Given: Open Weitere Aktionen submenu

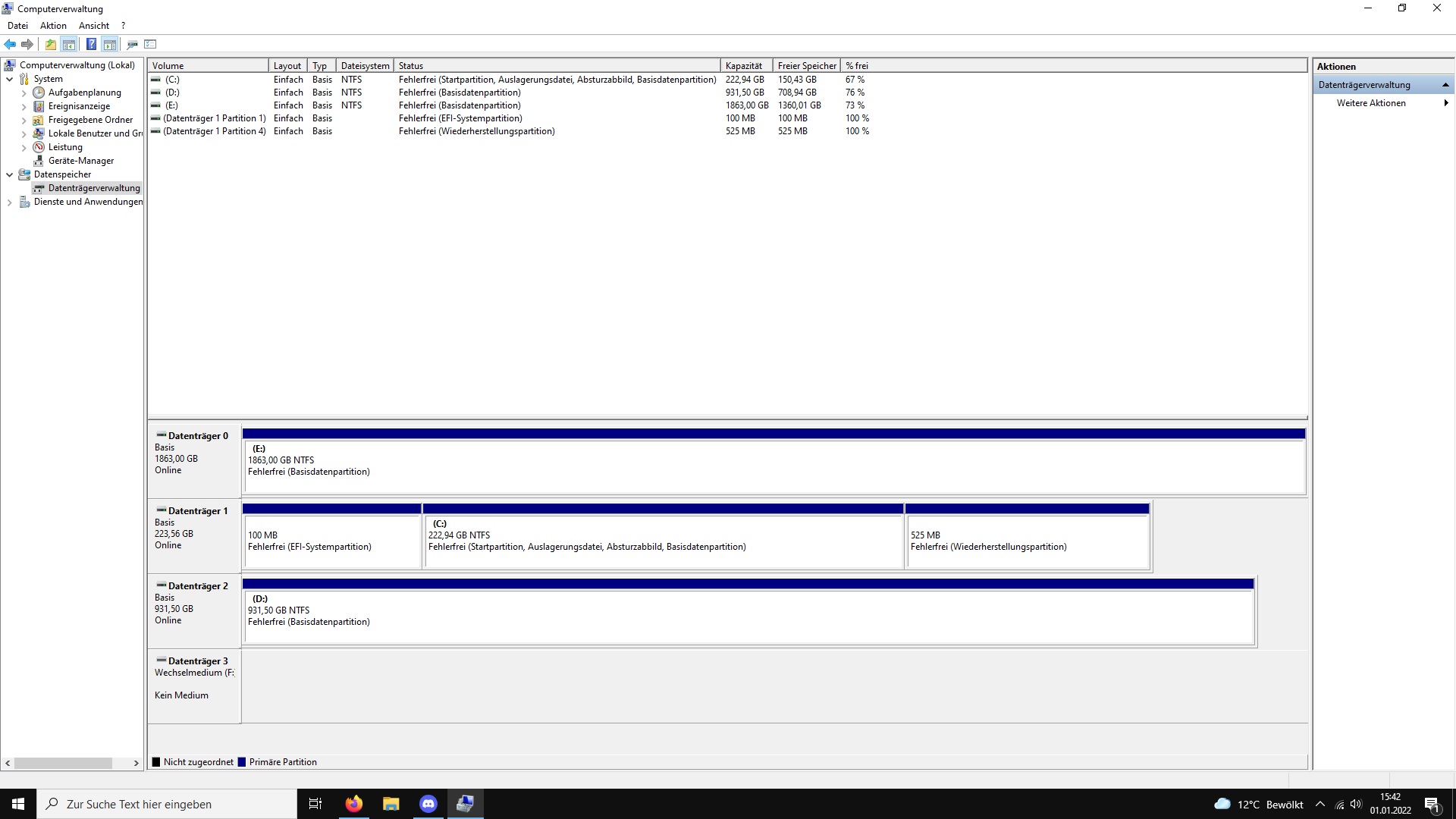Looking at the screenshot, I should [x=1371, y=103].
